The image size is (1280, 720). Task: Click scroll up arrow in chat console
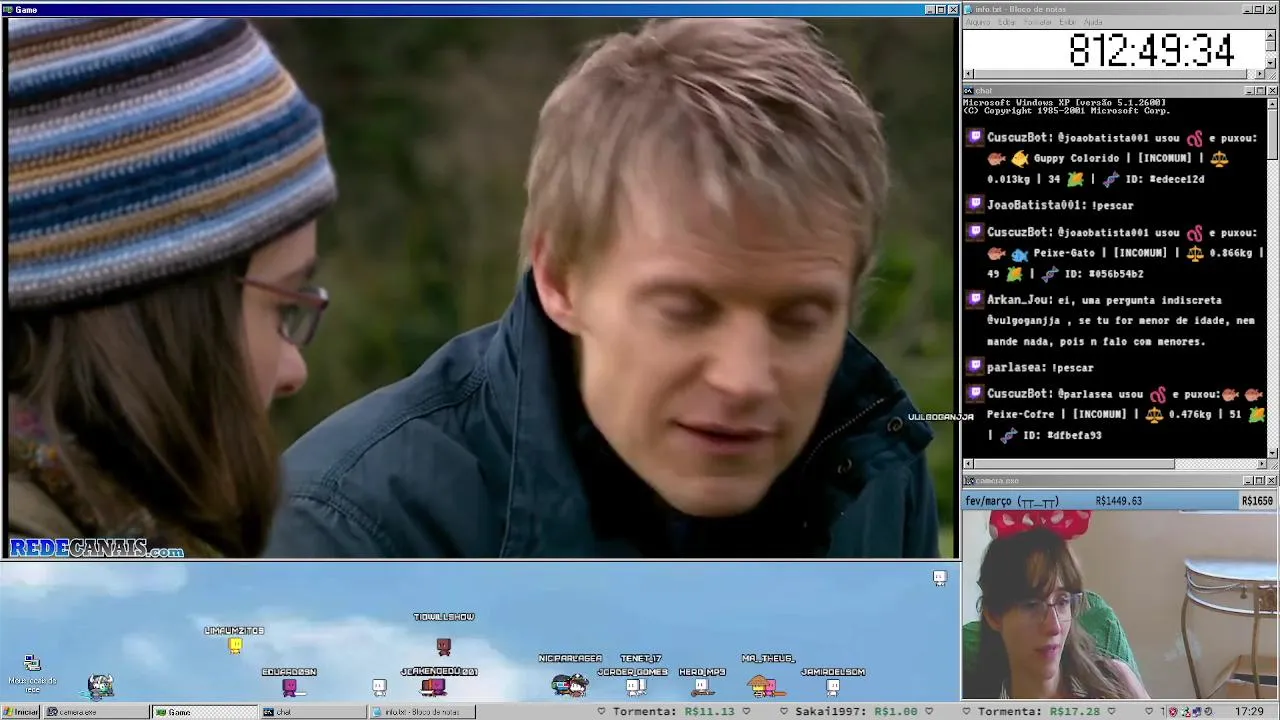tap(1272, 104)
